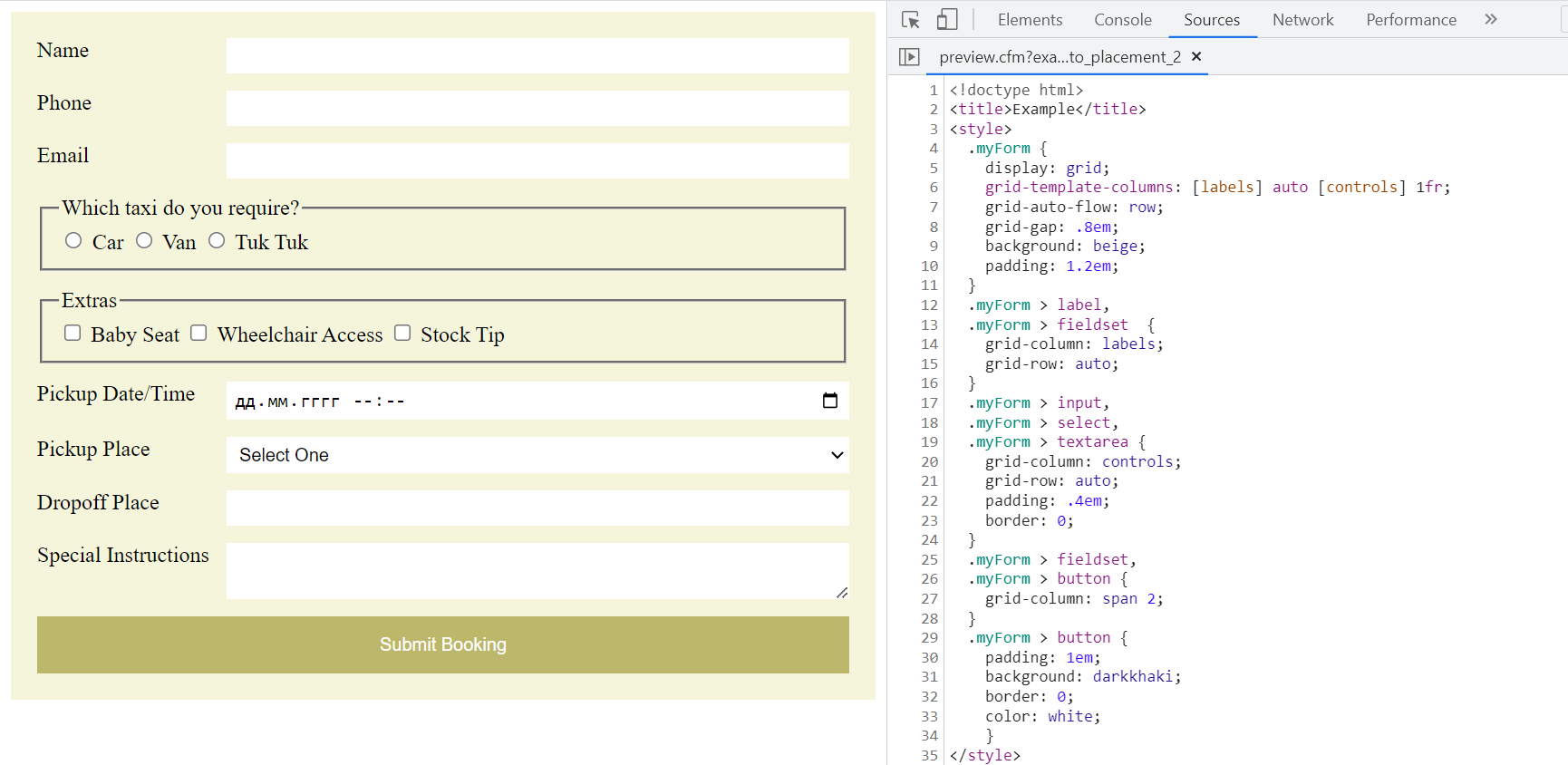
Task: Open the Pickup Place dropdown
Action: pos(537,455)
